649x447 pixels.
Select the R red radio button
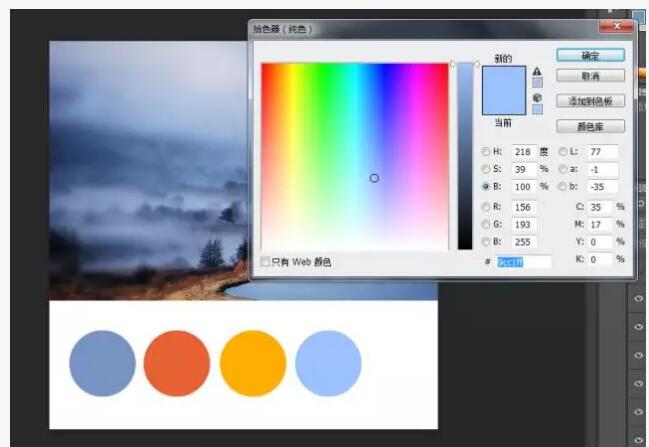pos(486,207)
